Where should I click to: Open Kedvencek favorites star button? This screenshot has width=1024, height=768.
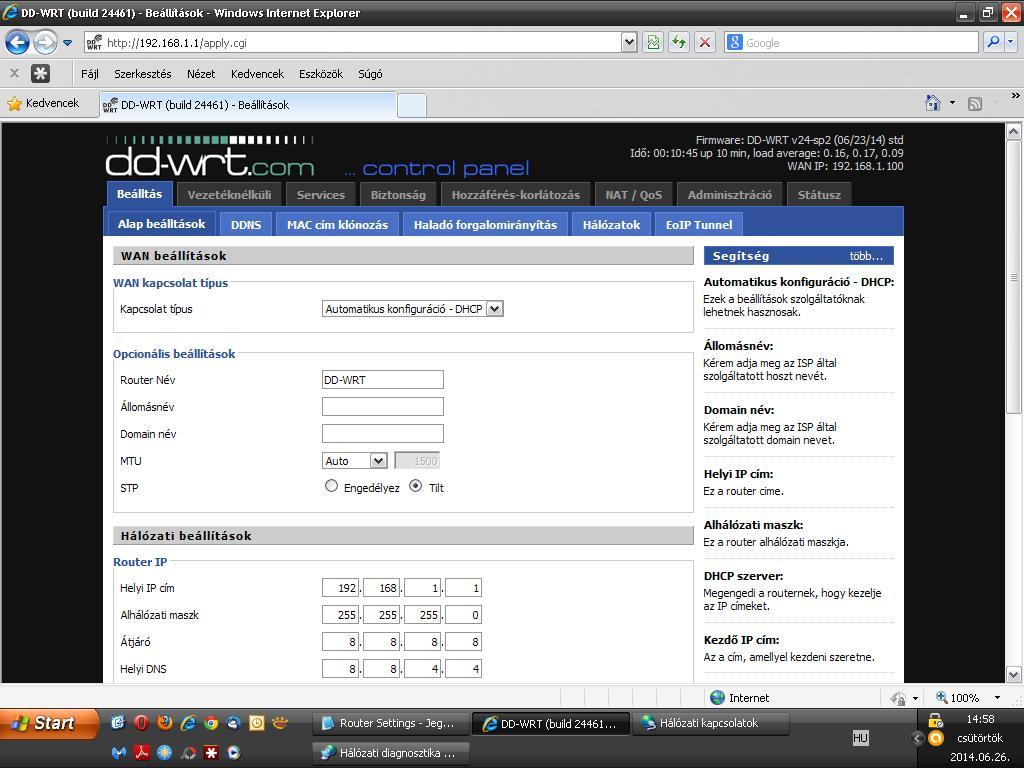(43, 103)
